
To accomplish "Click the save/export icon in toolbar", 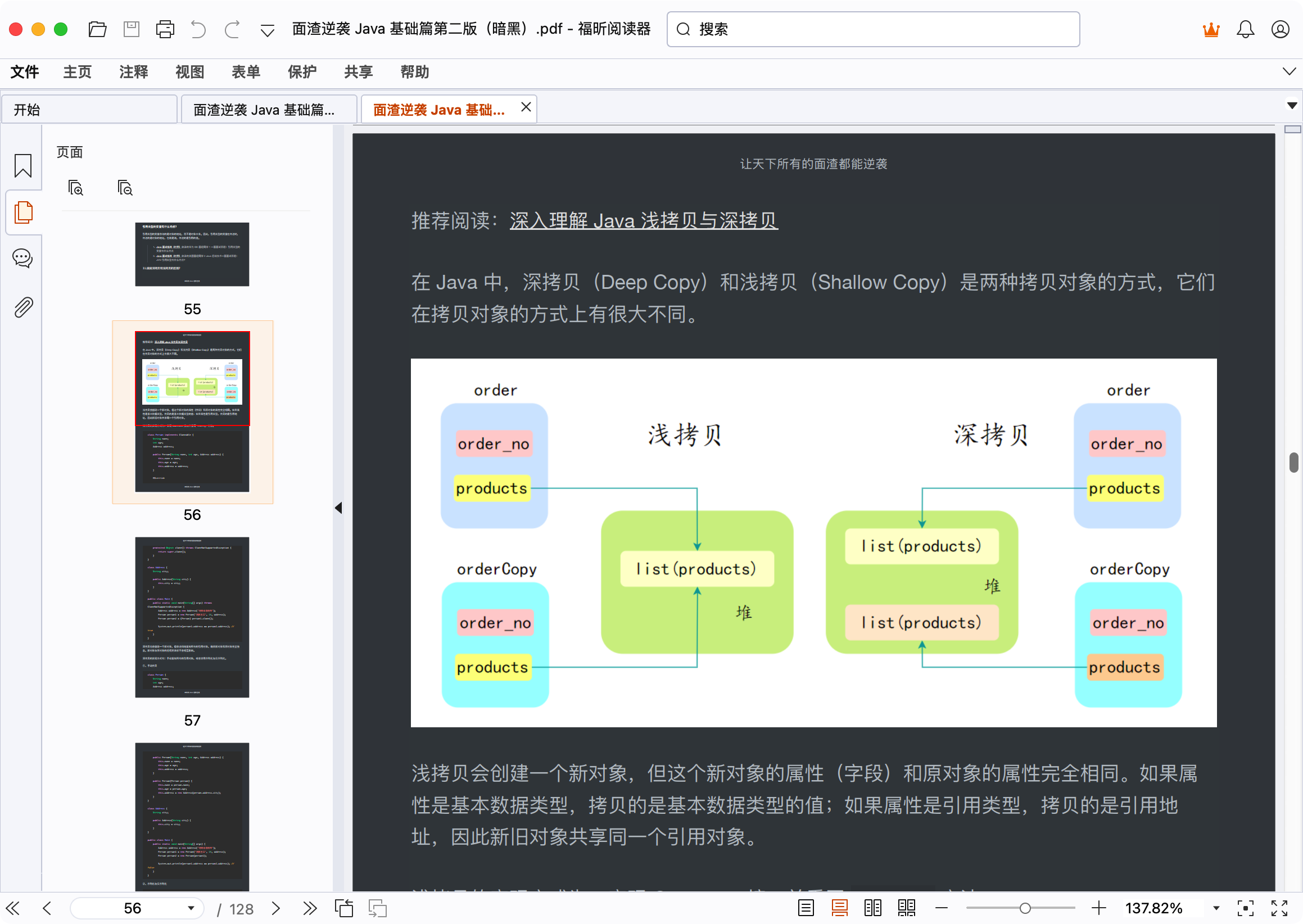I will click(x=130, y=27).
